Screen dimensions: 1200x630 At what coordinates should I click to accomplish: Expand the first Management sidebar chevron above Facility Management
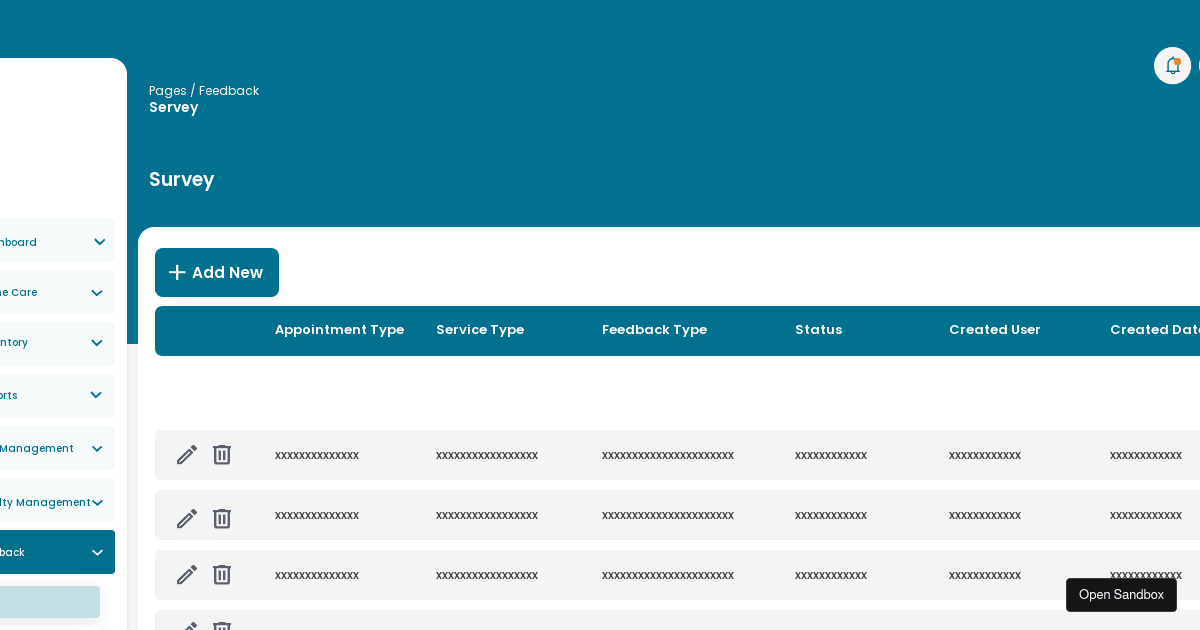97,449
